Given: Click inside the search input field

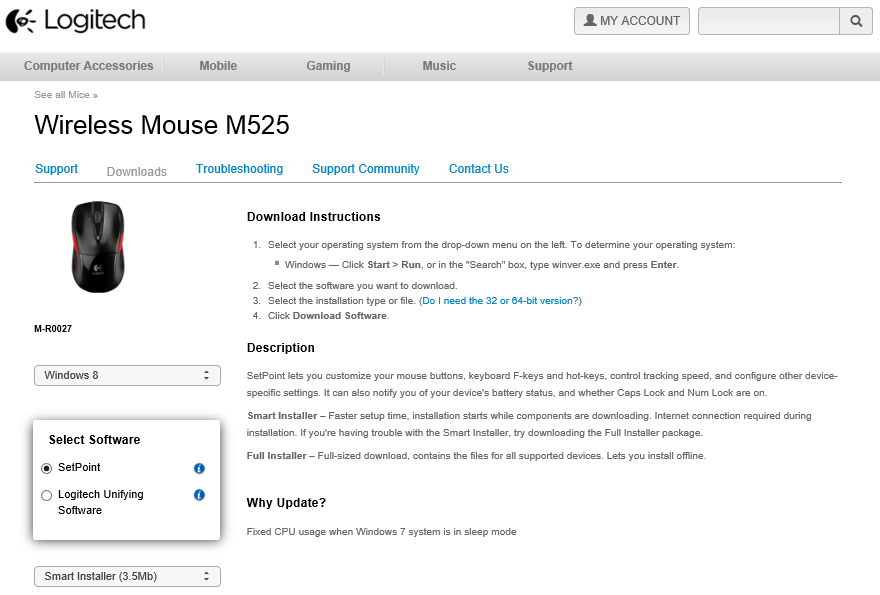Looking at the screenshot, I should click(768, 20).
